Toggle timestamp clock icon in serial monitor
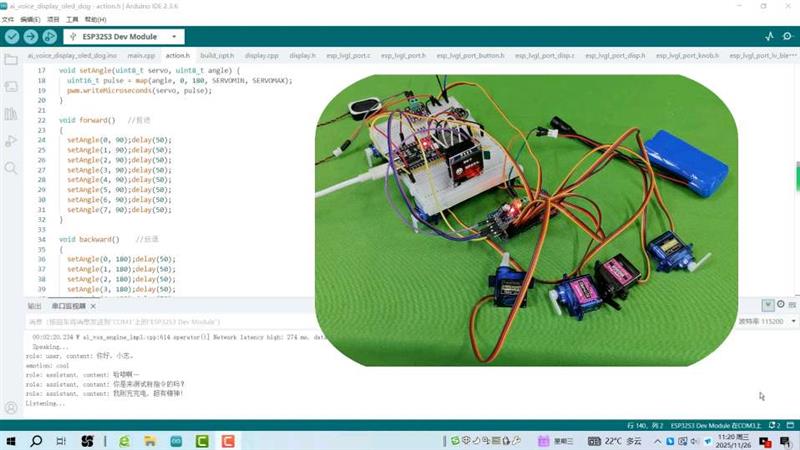 (x=781, y=305)
